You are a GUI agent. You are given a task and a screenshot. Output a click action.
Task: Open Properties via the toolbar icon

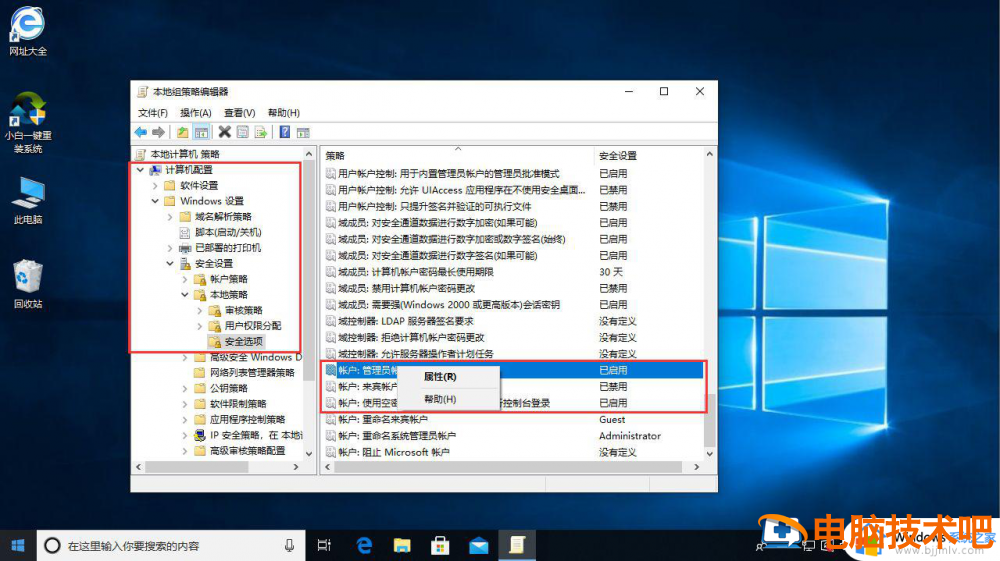[242, 132]
